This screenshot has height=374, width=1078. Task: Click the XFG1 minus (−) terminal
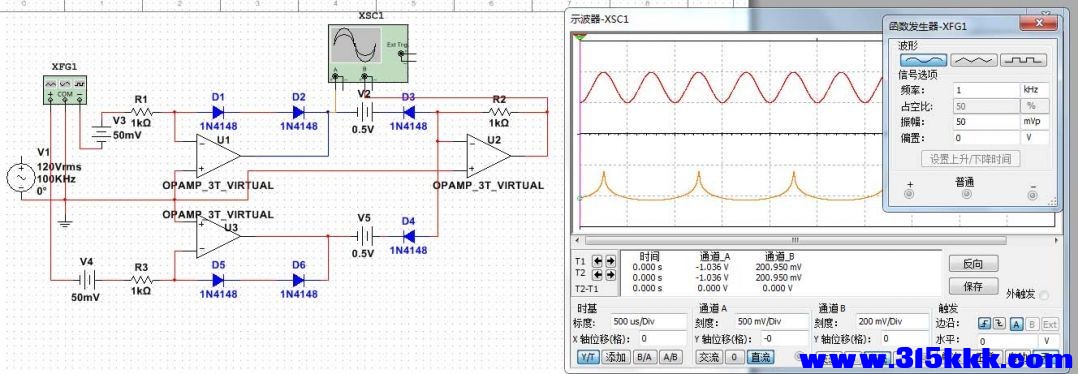1032,195
